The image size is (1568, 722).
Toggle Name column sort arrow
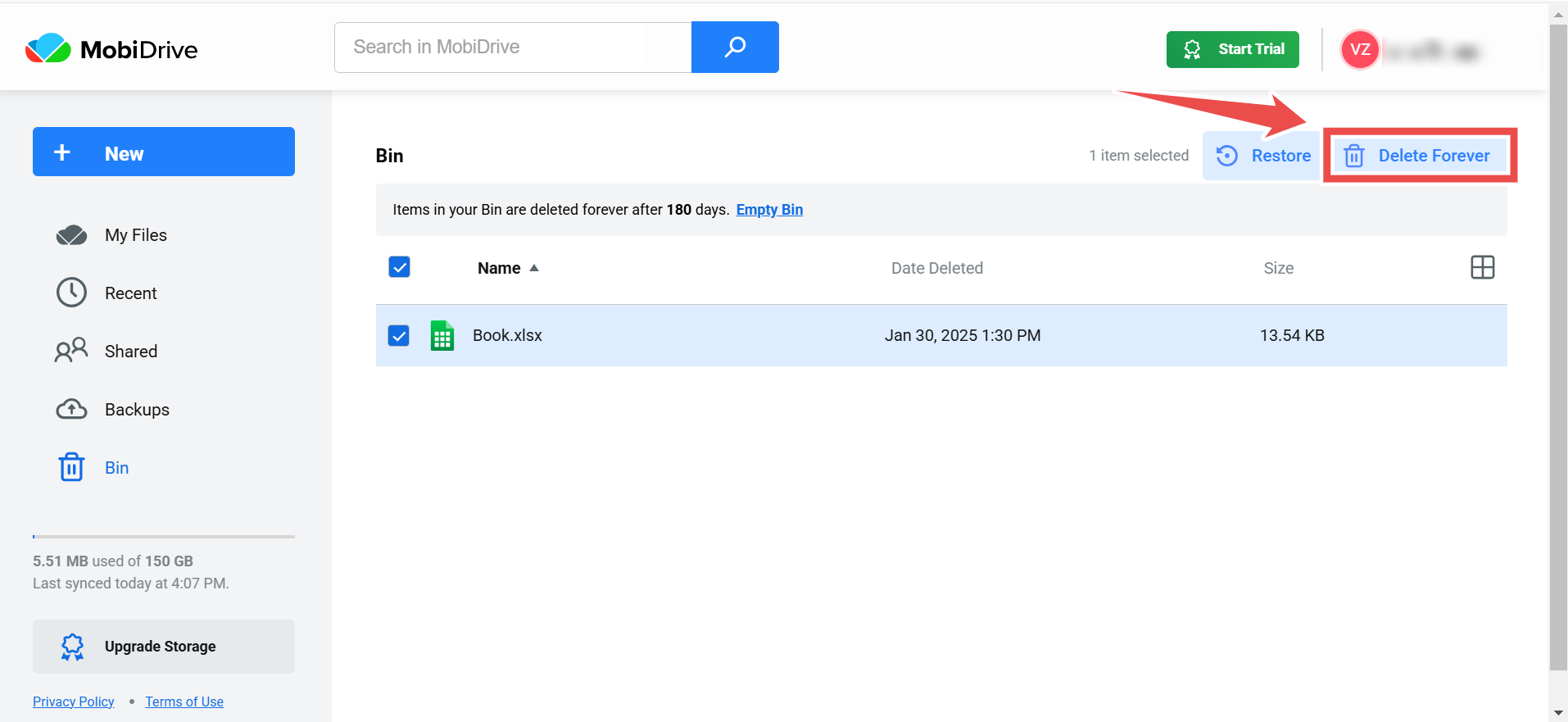(x=534, y=268)
